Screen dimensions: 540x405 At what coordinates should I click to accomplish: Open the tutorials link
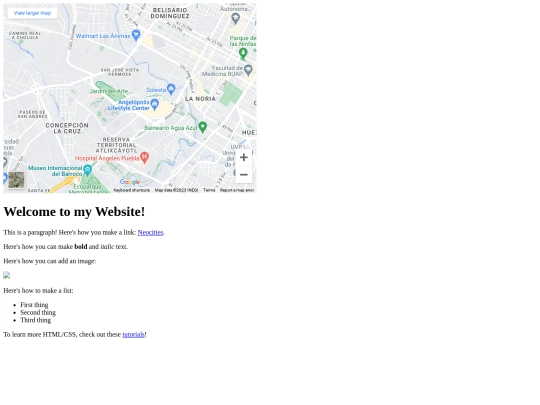point(133,334)
